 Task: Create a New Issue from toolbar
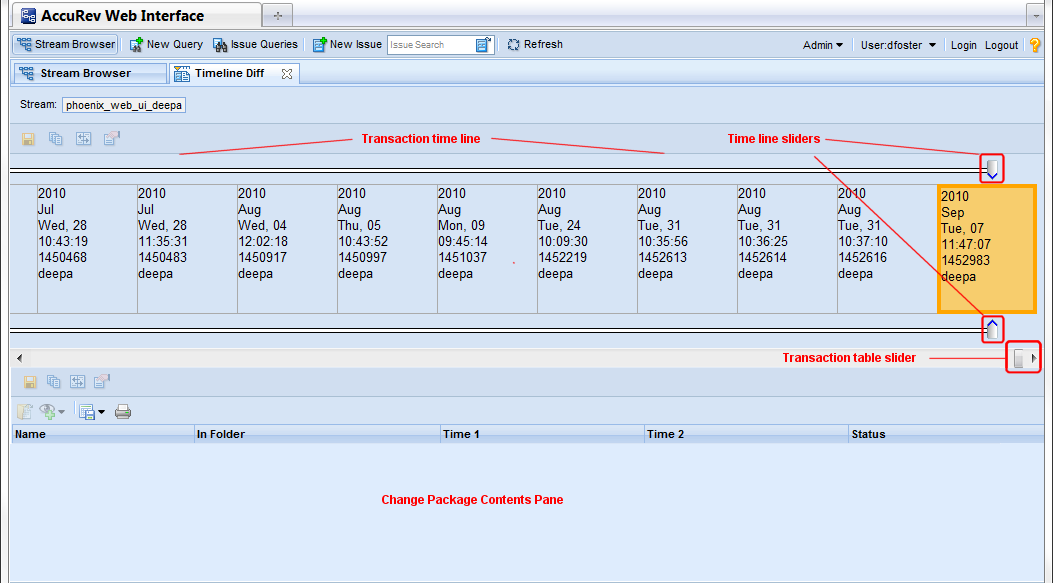[347, 45]
